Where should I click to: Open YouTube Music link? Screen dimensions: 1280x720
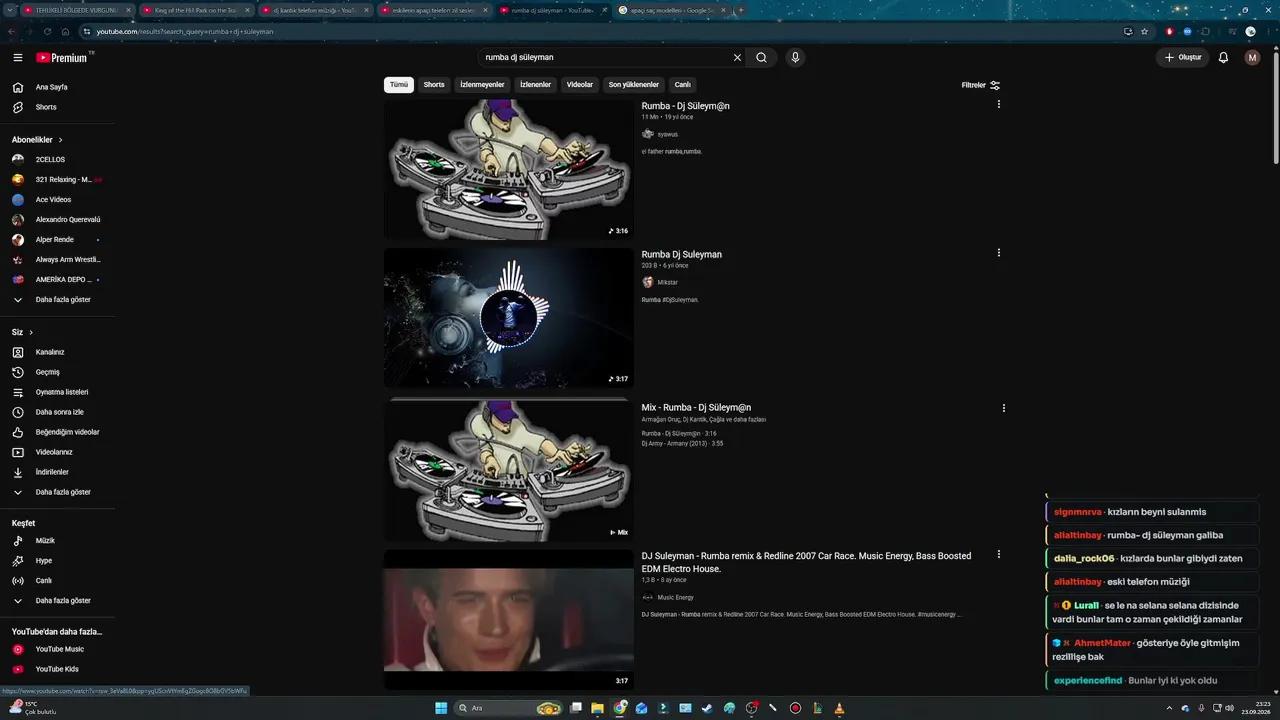point(58,649)
